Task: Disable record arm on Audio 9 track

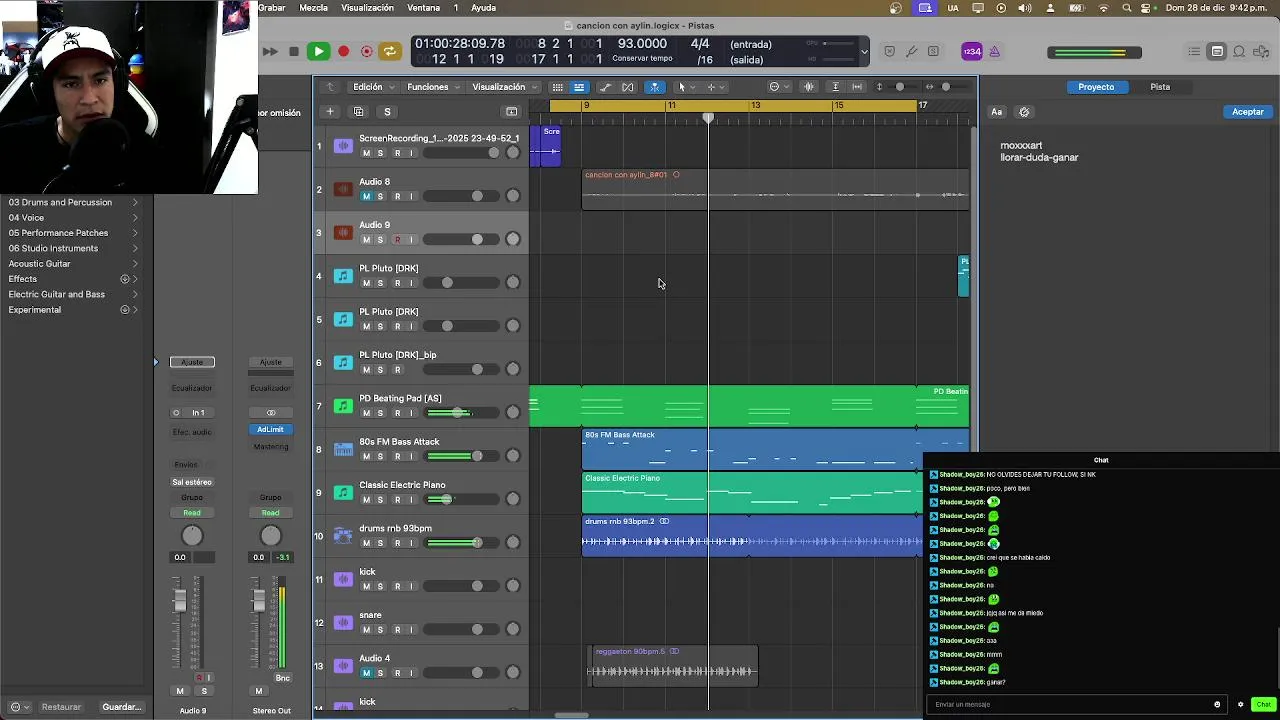Action: tap(397, 240)
